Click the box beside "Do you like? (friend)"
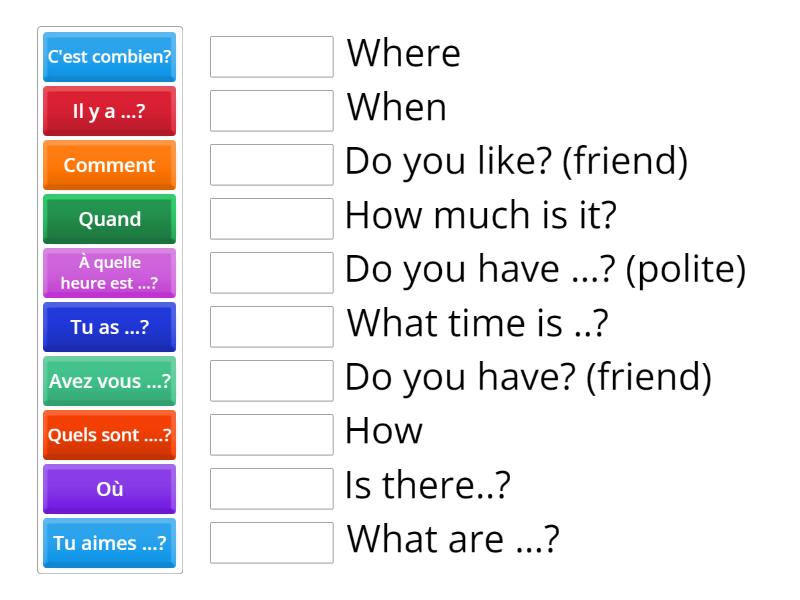Screen dimensions: 800x600 point(271,165)
